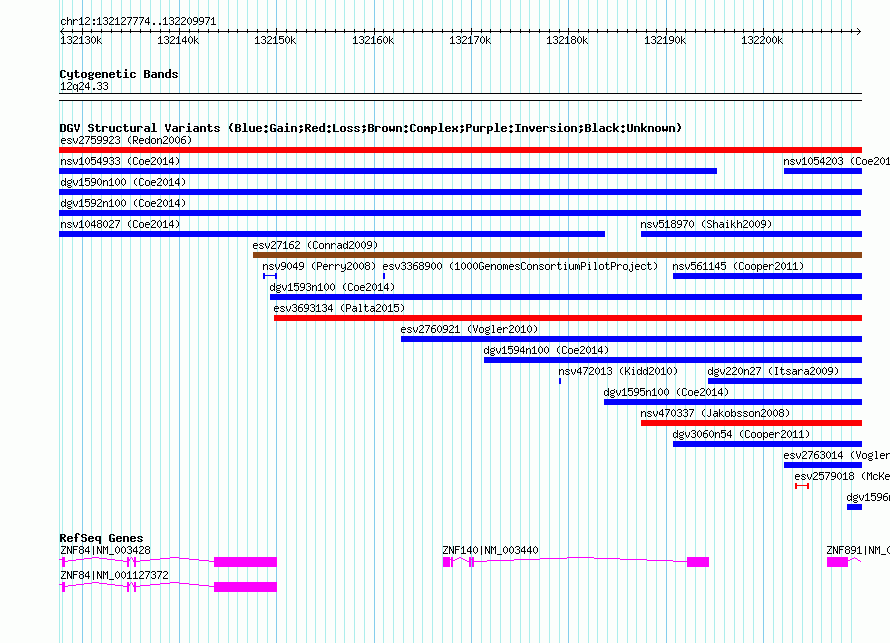Click the Cytogenetic Bands track title
Viewport: 890px width, 643px height.
coord(119,74)
